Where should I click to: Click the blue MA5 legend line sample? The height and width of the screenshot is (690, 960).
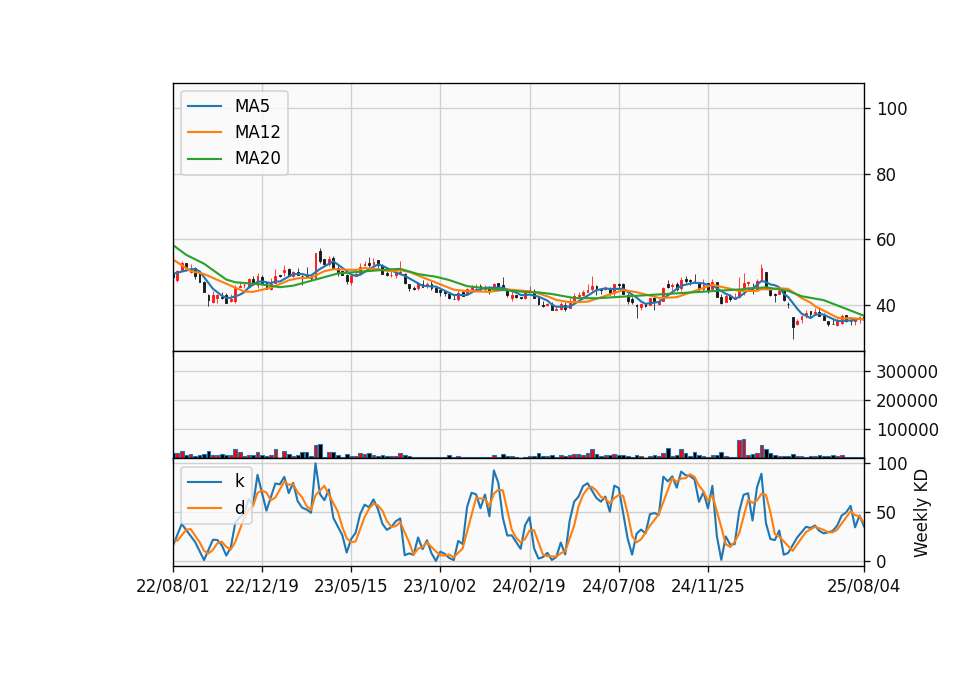(204, 106)
